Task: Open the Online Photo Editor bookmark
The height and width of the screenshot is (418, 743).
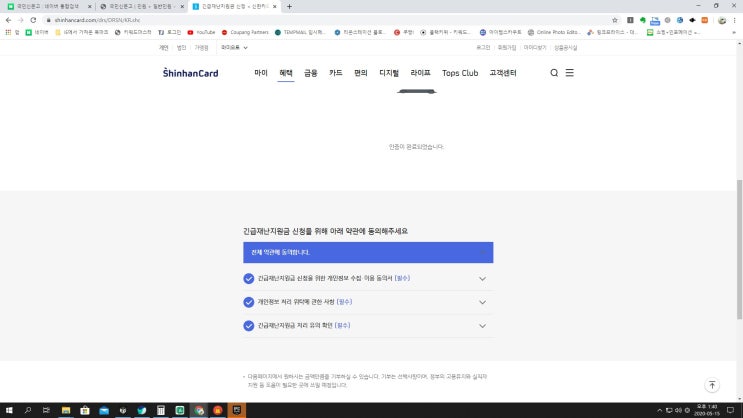Action: [x=554, y=32]
